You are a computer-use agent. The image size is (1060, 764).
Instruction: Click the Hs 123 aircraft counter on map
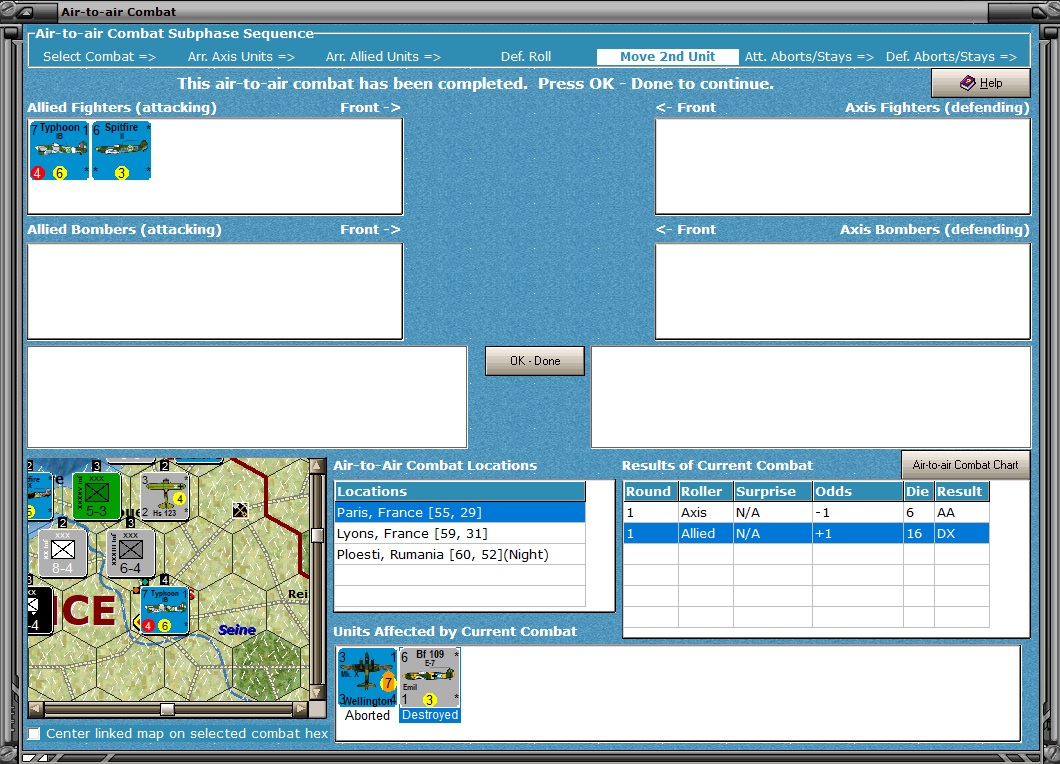click(x=164, y=496)
